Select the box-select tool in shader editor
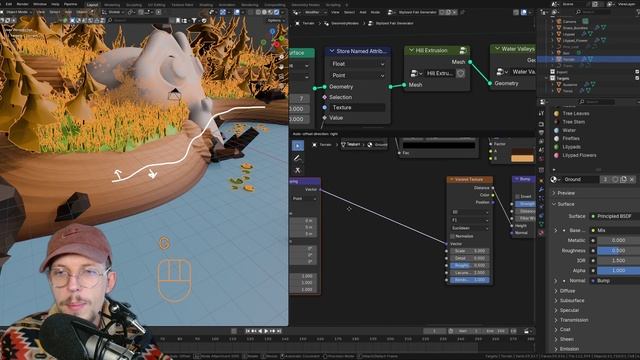This screenshot has width=640, height=360. (x=298, y=146)
